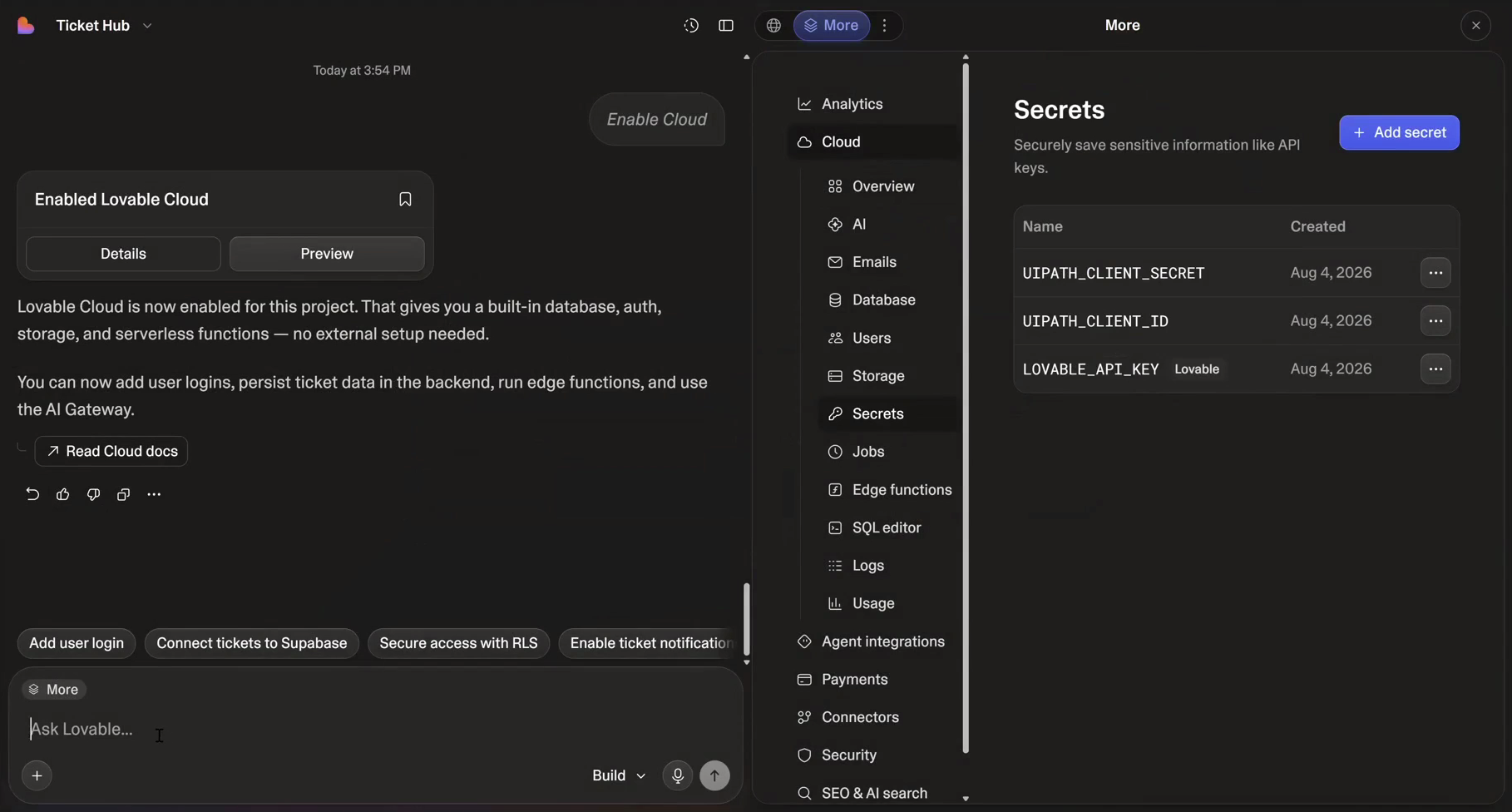The width and height of the screenshot is (1512, 812).
Task: Open actions for LOVABLE_API_KEY row
Action: point(1435,369)
